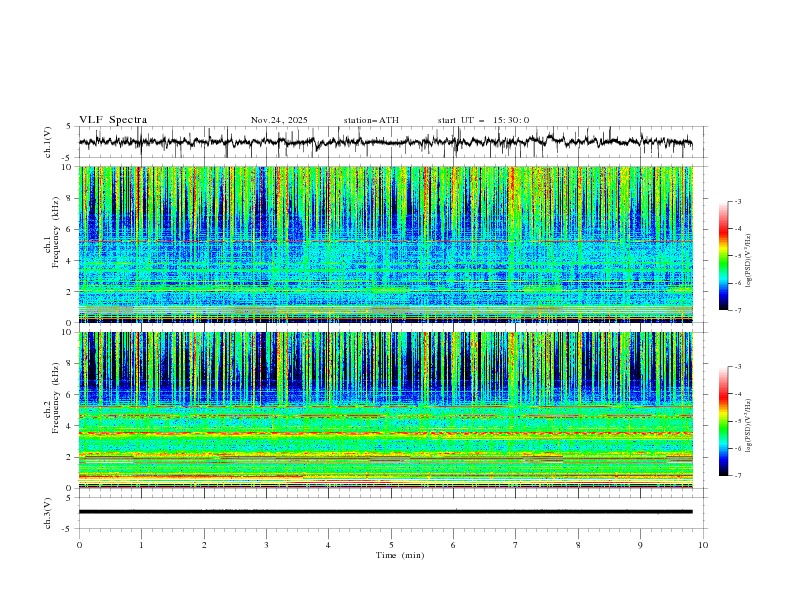
Task: Click the "-3" tick on the ch.1 color bar
Action: click(x=737, y=201)
